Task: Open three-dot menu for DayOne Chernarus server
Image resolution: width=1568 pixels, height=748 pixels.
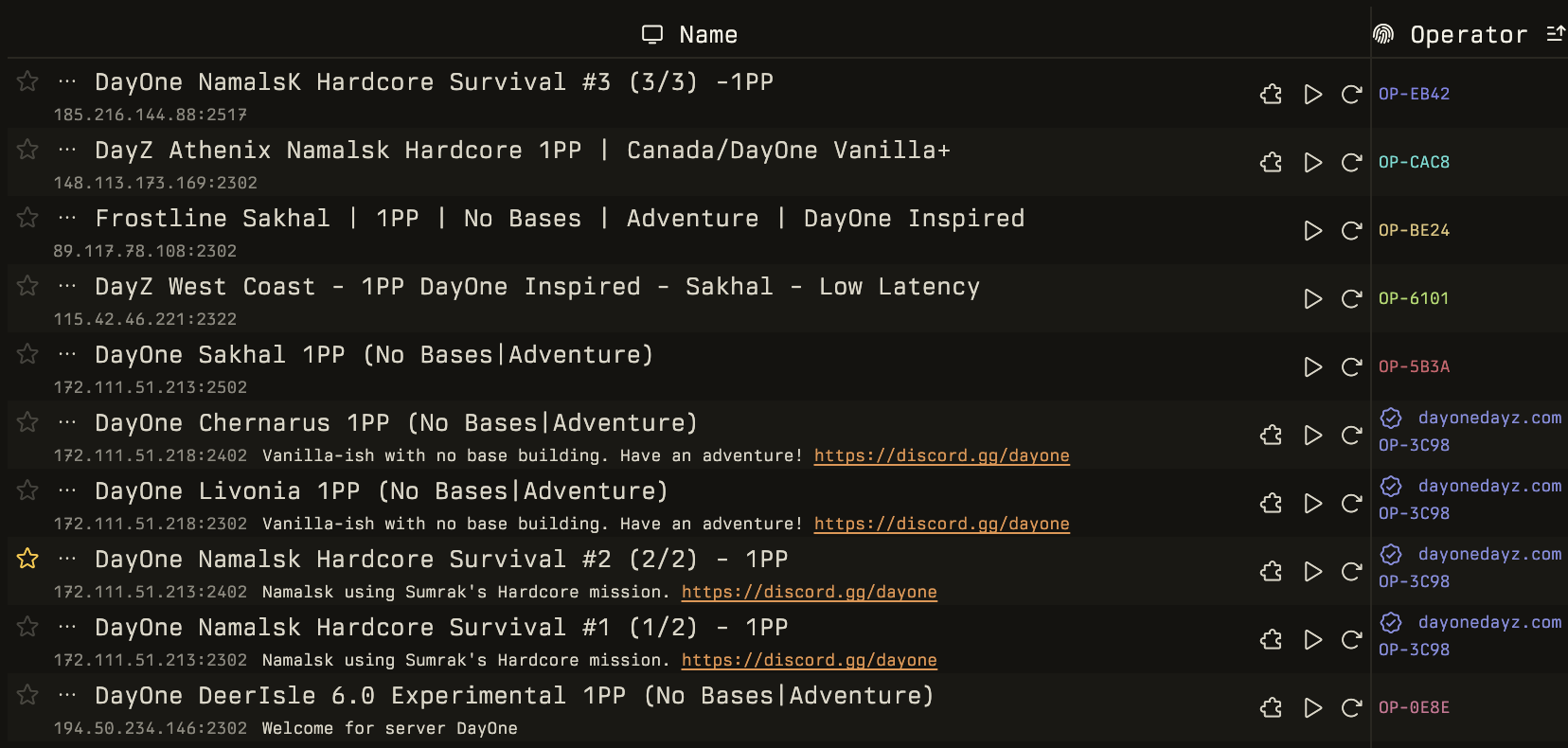Action: click(x=66, y=422)
